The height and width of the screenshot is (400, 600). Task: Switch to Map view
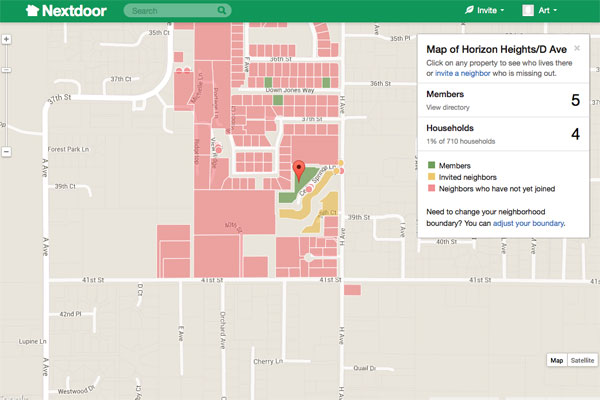(x=556, y=360)
